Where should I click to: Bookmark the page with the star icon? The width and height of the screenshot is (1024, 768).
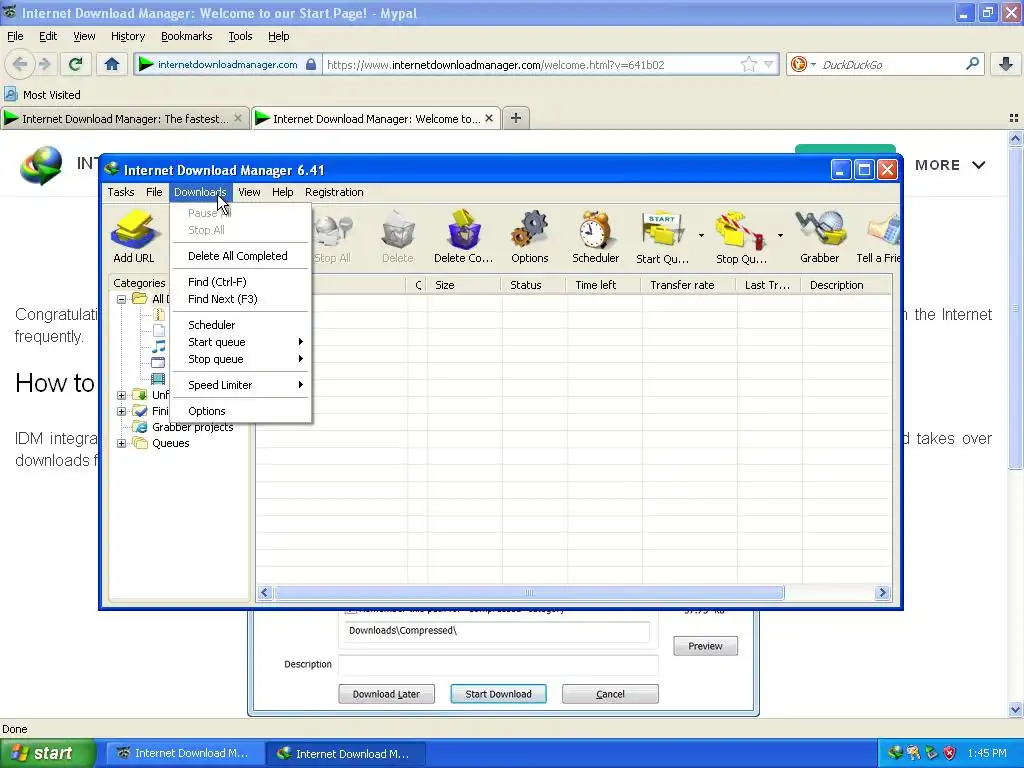click(x=748, y=64)
